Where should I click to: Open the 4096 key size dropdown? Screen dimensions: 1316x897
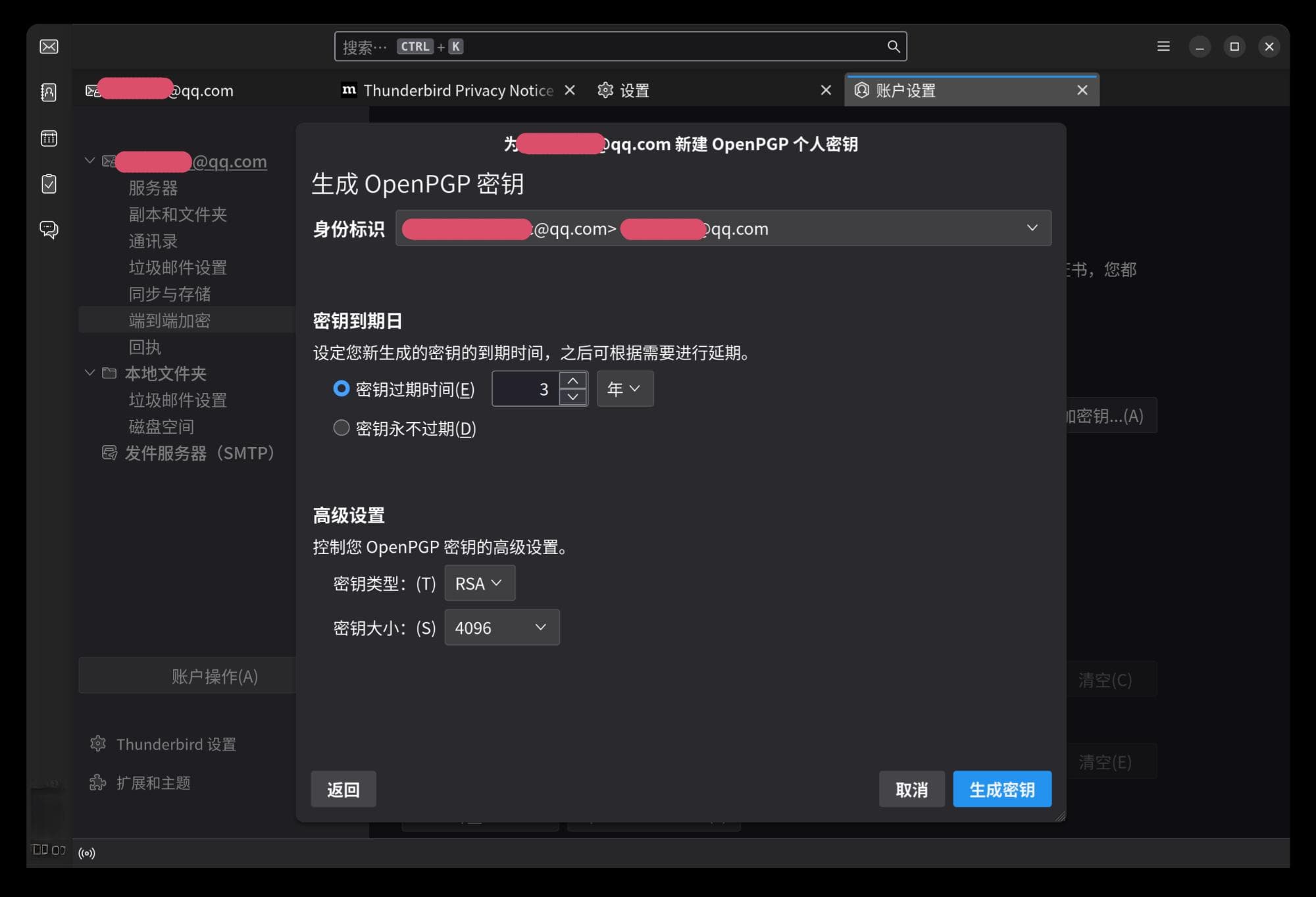[502, 628]
